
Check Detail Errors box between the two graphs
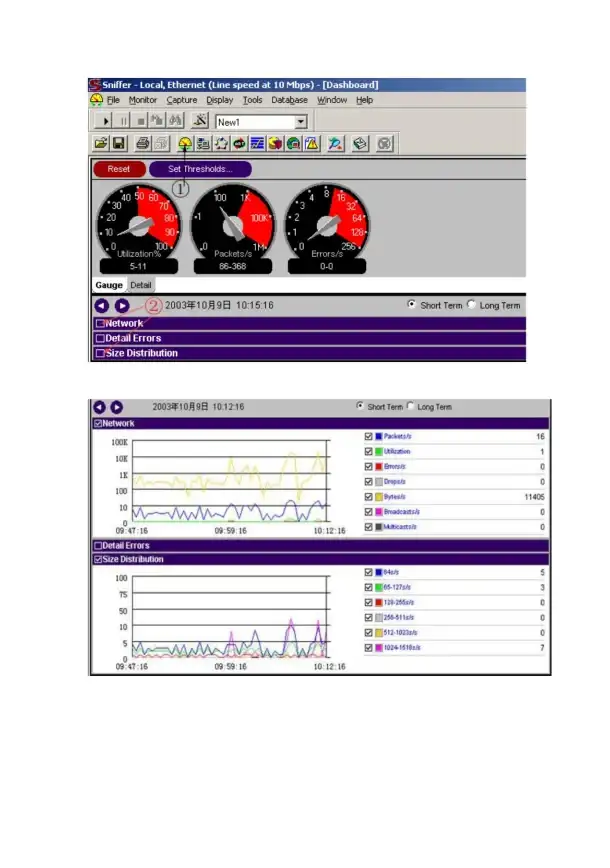pos(98,545)
